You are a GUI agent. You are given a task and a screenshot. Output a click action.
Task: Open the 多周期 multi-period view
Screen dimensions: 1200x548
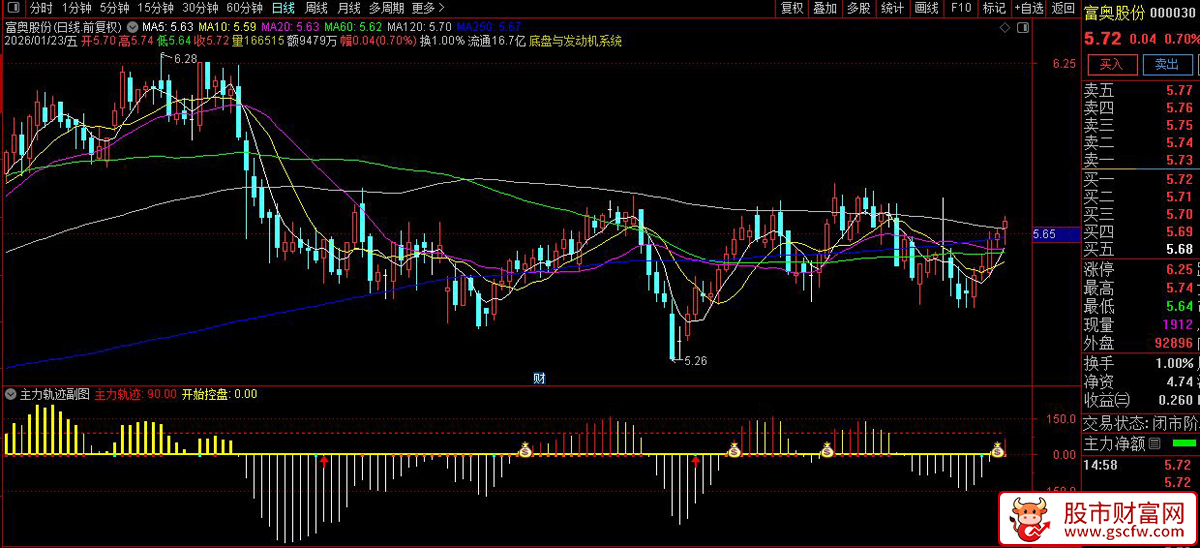click(386, 8)
